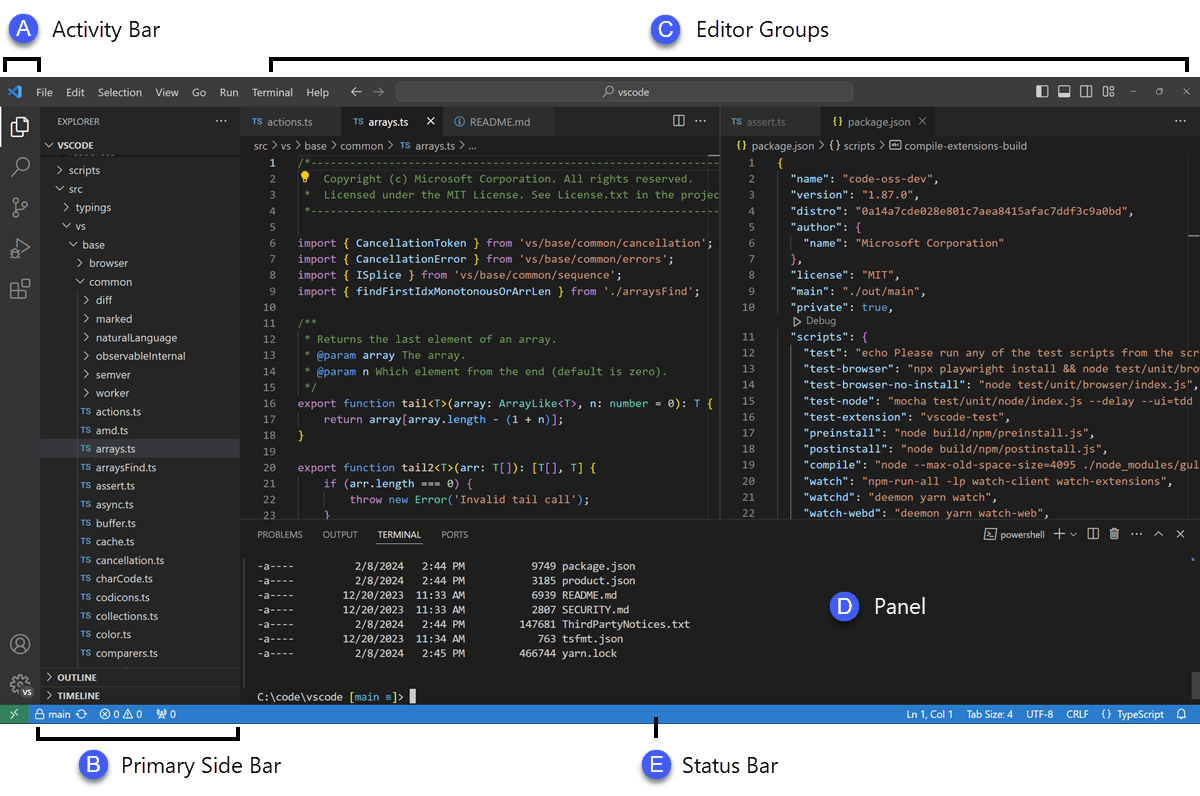Toggle the Panel visibility from the title bar
This screenshot has height=796, width=1200.
pyautogui.click(x=1064, y=90)
